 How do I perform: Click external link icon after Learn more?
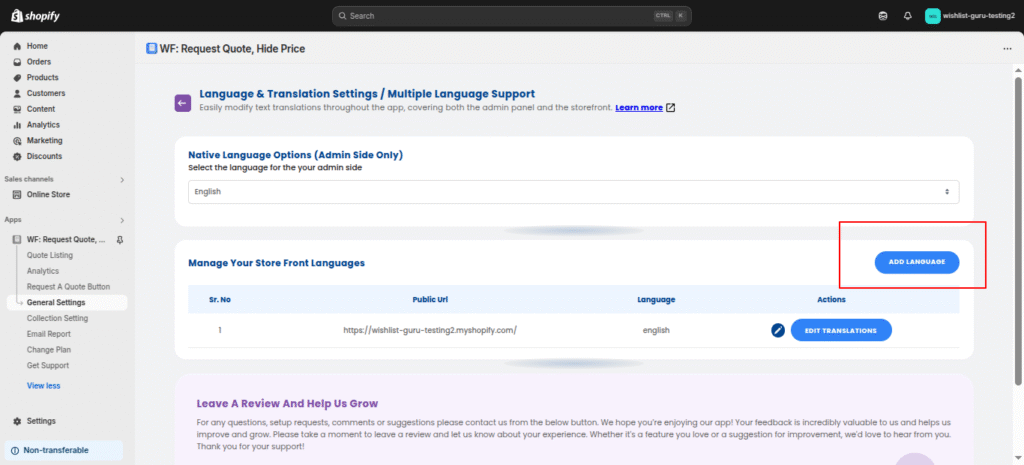[x=671, y=108]
